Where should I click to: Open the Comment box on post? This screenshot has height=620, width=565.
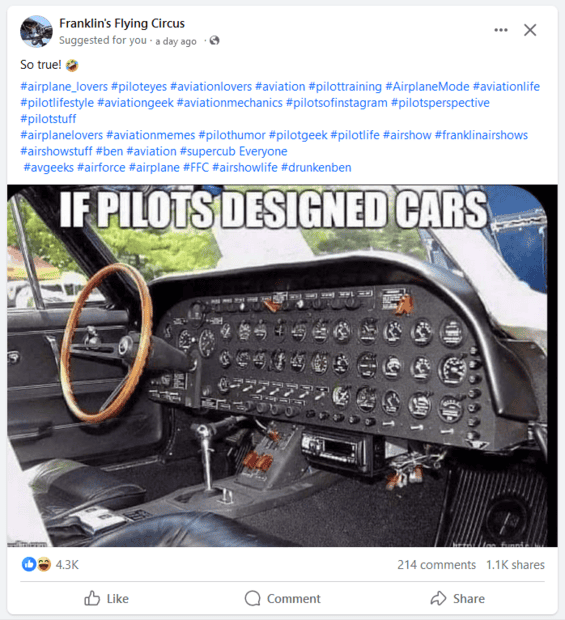pos(282,599)
